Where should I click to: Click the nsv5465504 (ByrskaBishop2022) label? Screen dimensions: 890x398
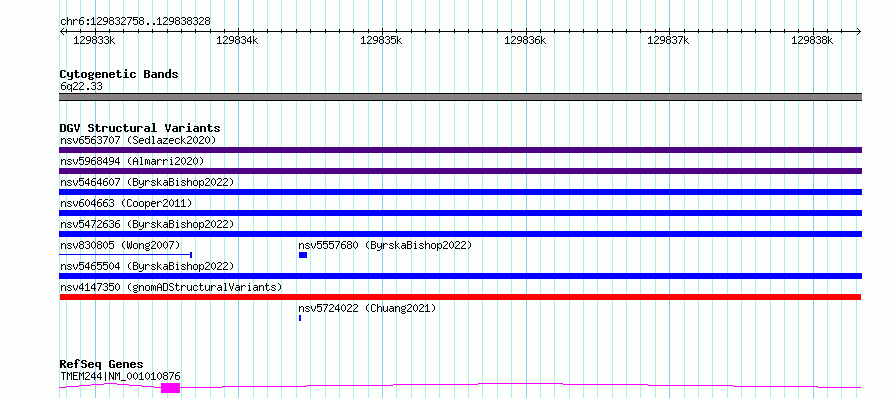pos(147,266)
